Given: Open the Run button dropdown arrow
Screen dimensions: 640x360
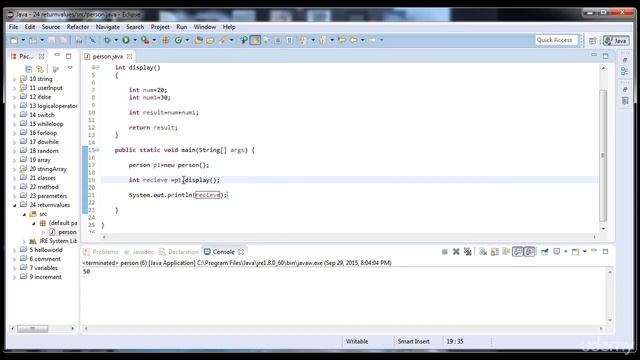Looking at the screenshot, I should pos(135,40).
